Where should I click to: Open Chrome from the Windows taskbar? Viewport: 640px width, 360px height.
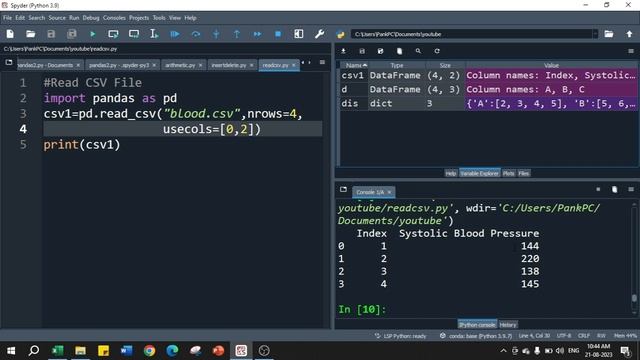[x=149, y=351]
